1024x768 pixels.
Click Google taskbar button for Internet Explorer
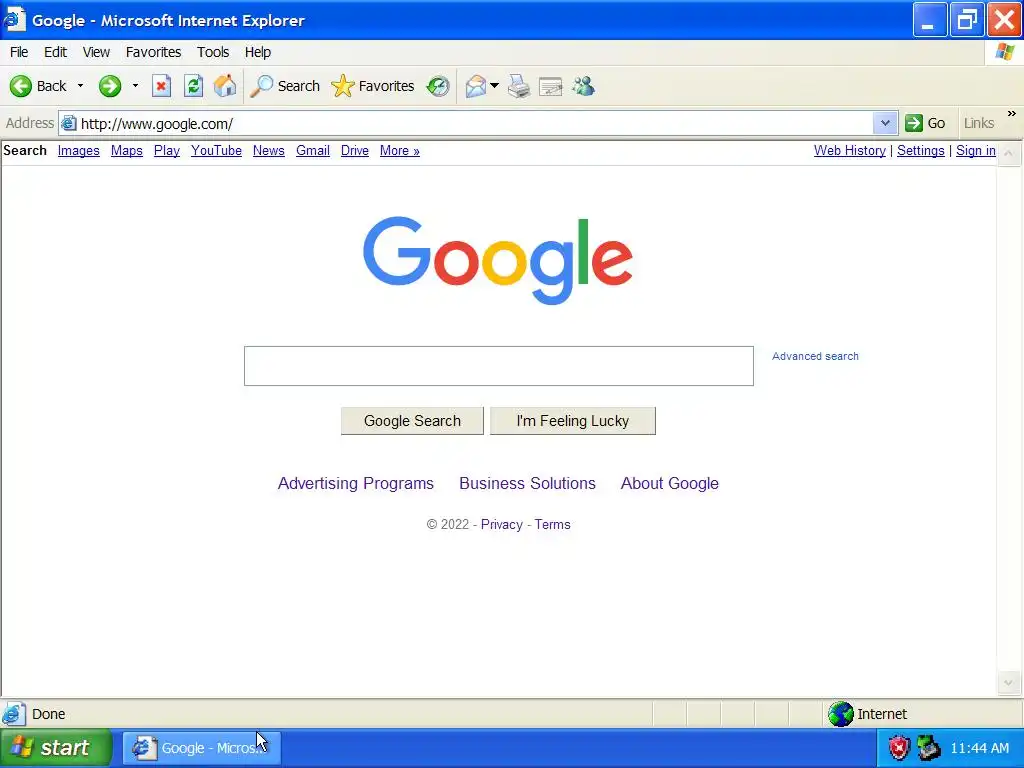pos(202,748)
